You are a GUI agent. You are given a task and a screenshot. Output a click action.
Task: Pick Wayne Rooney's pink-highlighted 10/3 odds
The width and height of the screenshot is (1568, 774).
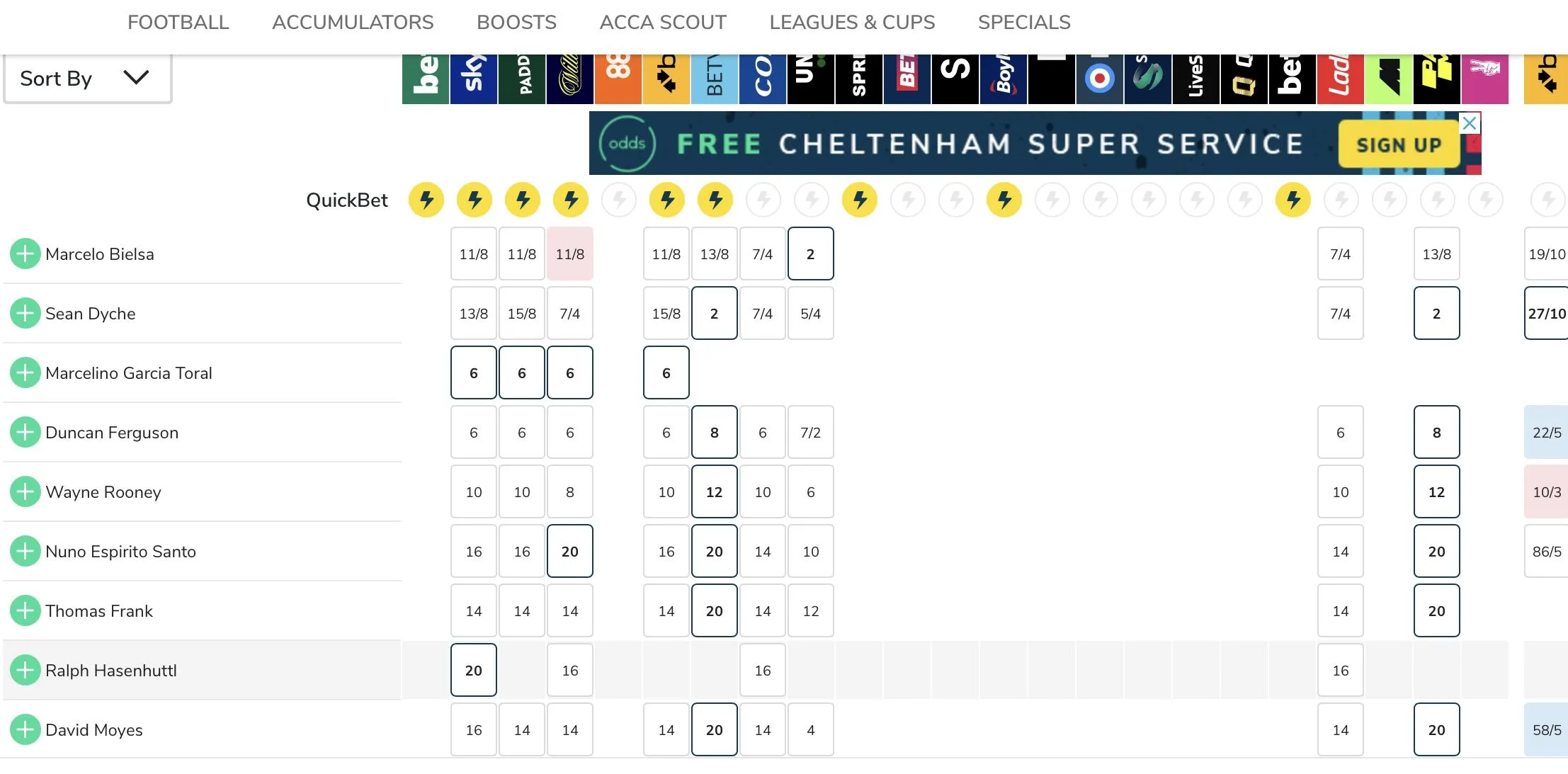tap(1547, 492)
